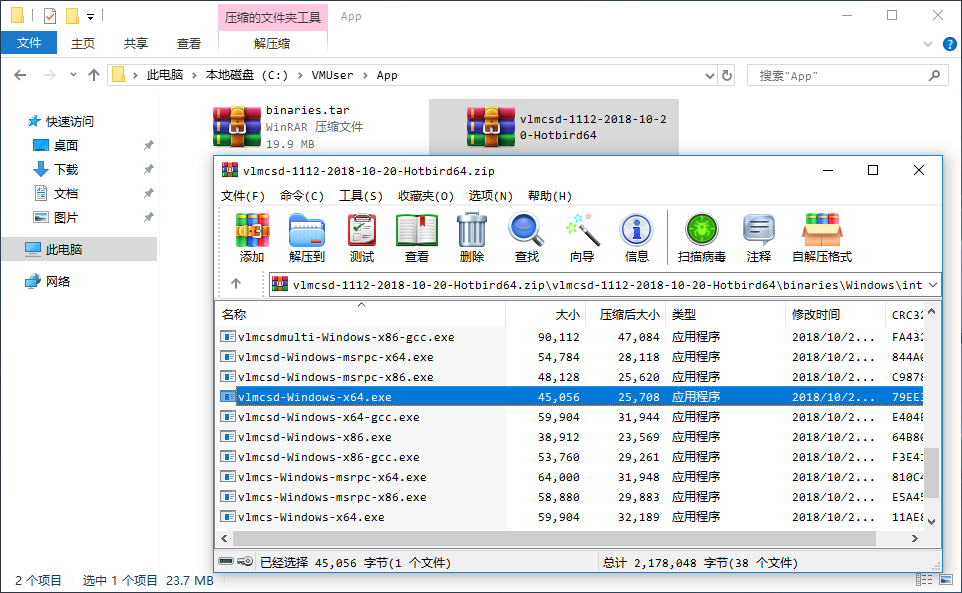Screen dimensions: 962x593
Task: Click the large icons view toggle in Explorer
Action: 946,580
